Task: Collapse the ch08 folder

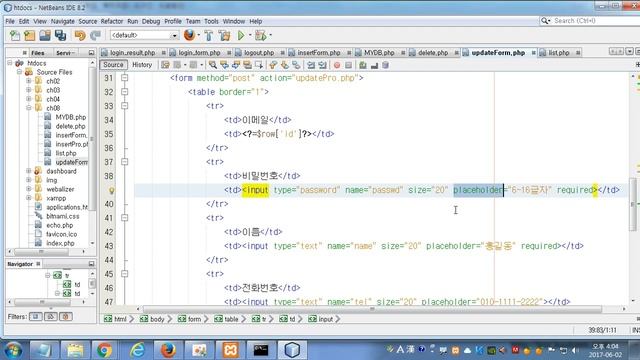Action: click(x=29, y=108)
